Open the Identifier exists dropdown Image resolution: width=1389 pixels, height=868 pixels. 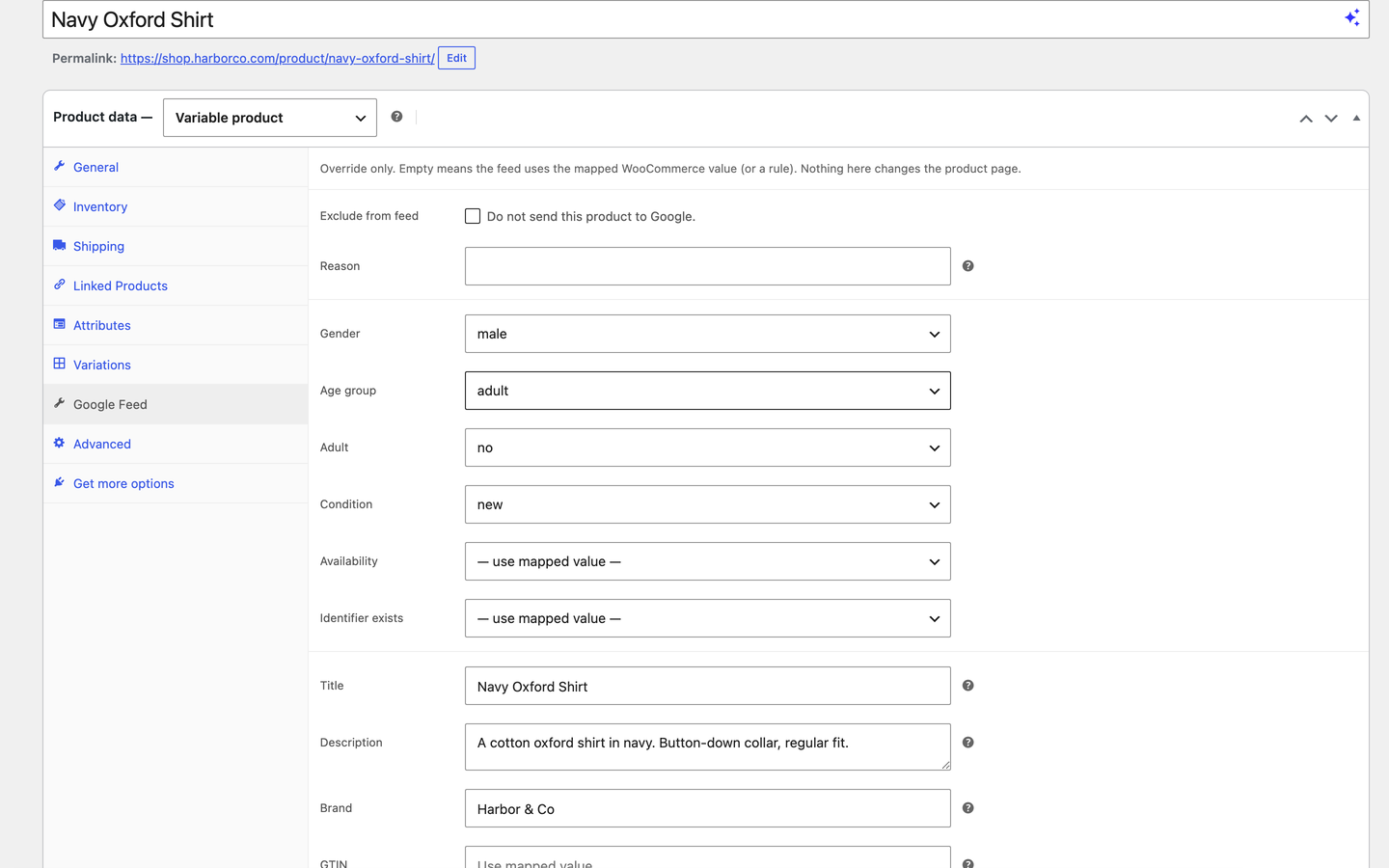[708, 618]
